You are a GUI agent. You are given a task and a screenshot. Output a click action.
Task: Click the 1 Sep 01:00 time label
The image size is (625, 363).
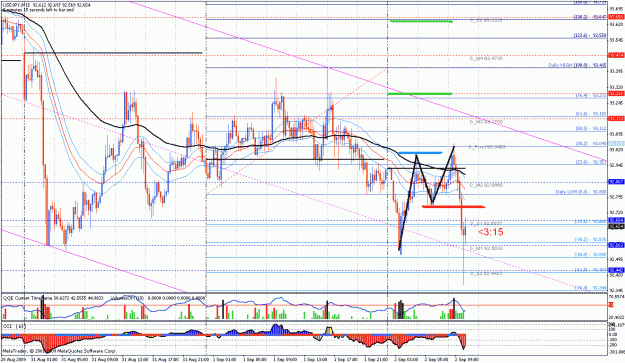225,359
